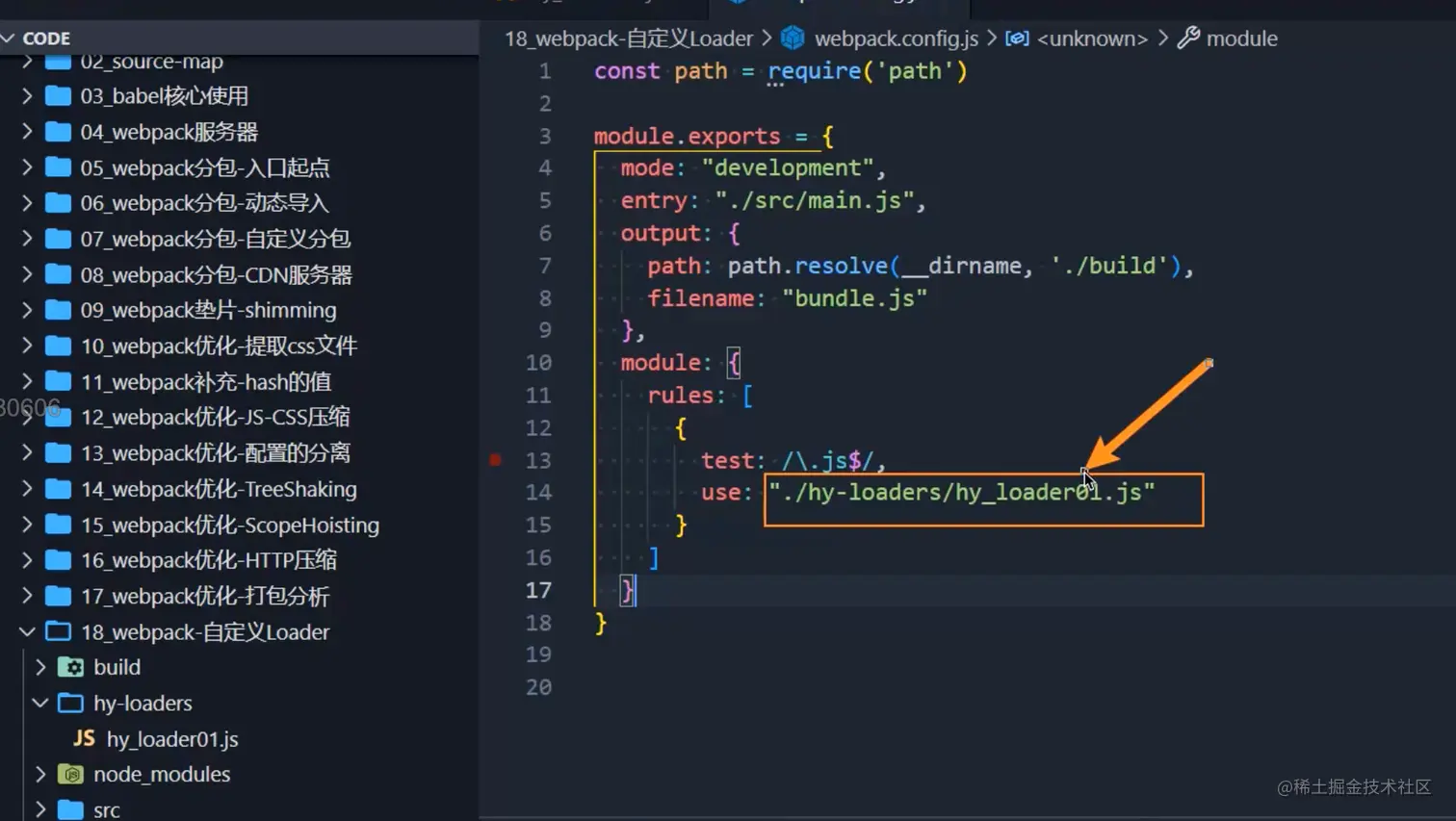Viewport: 1456px width, 821px height.
Task: Expand the node_modules folder chevron
Action: (40, 774)
